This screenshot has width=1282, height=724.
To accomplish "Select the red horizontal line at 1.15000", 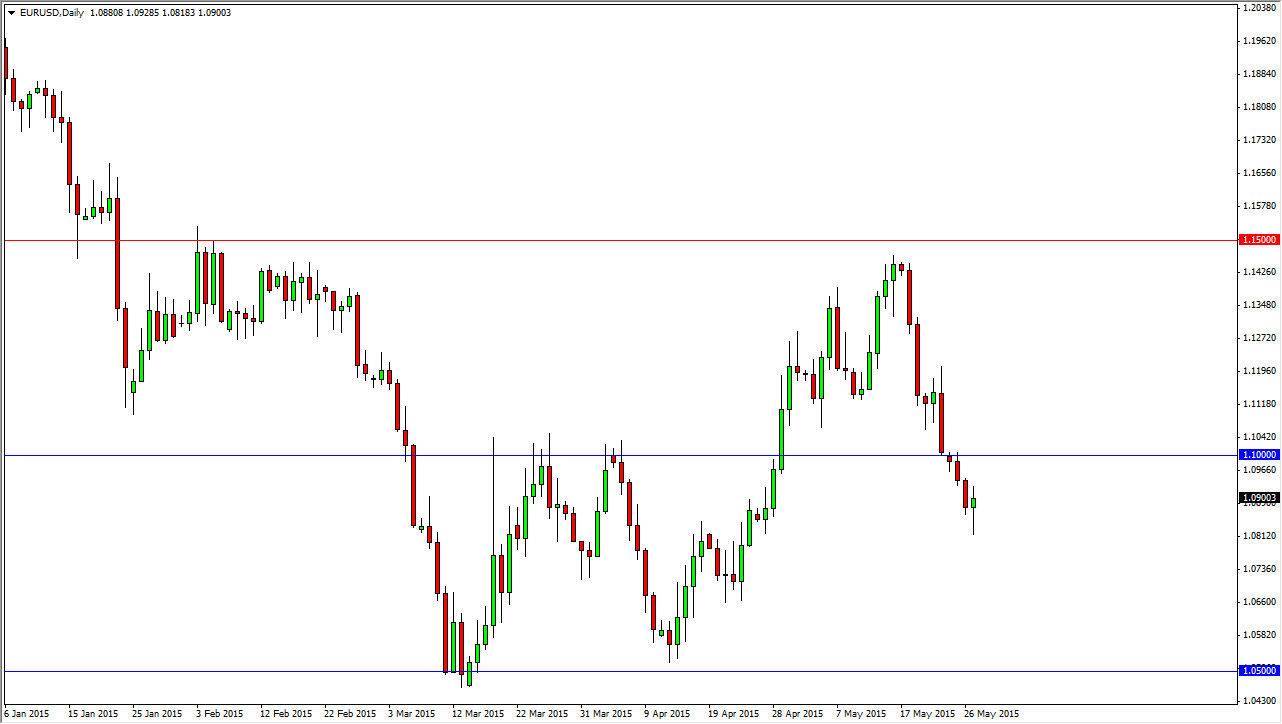I will 619,240.
